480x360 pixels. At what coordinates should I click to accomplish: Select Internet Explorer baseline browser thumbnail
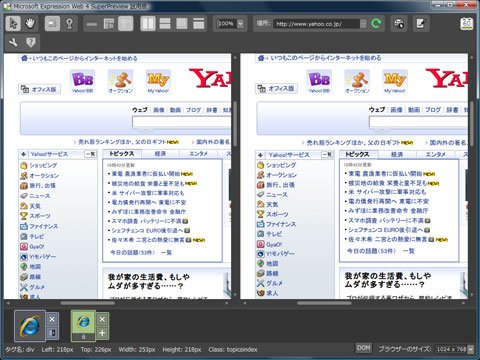pos(30,326)
